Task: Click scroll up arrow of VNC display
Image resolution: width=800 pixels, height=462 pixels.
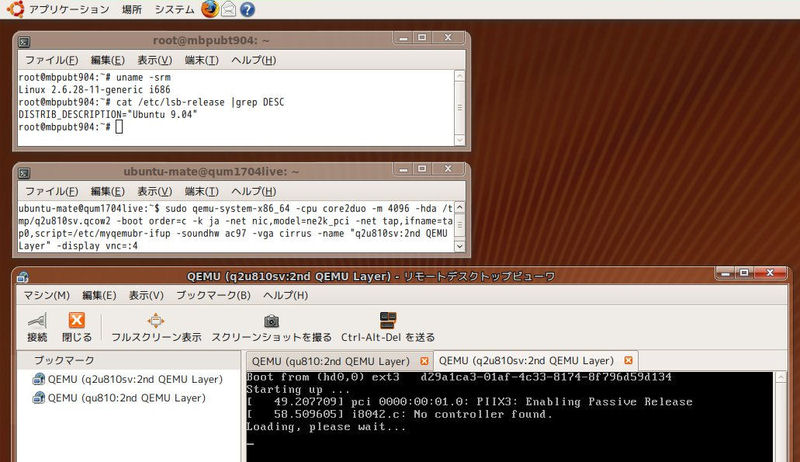Action: pos(781,378)
